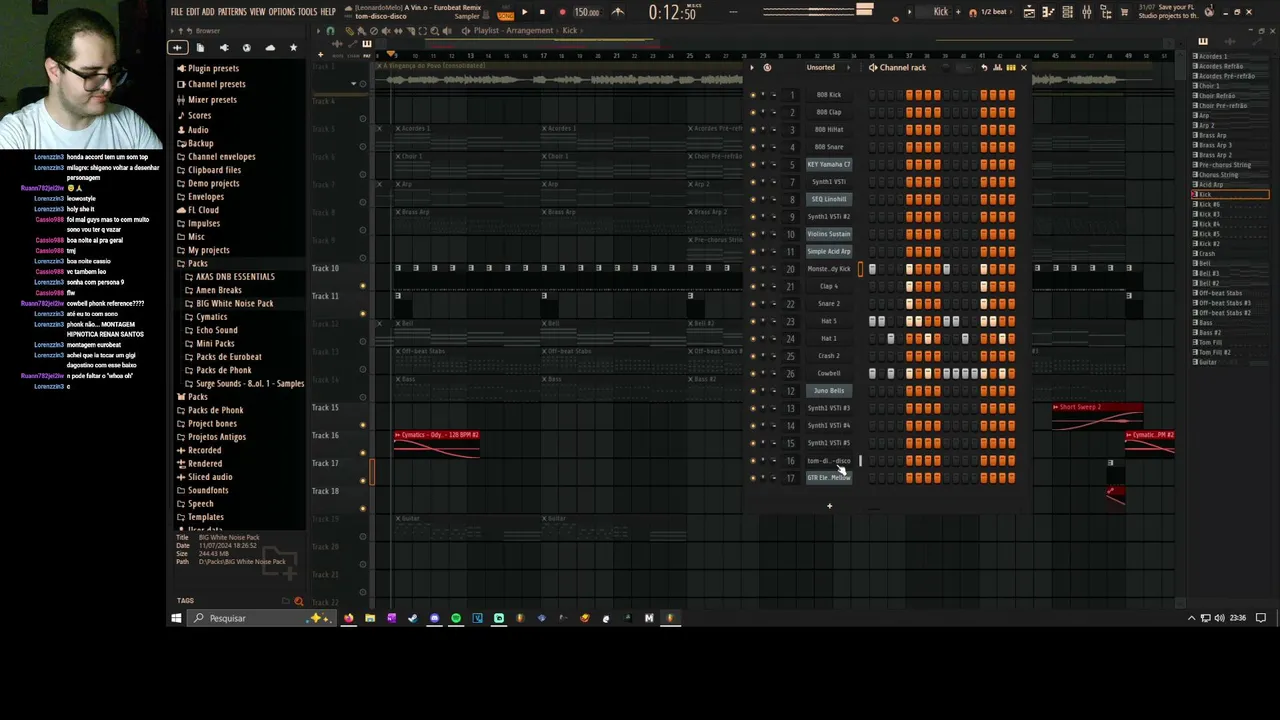
Task: Open Windows Start menu
Action: pyautogui.click(x=176, y=618)
